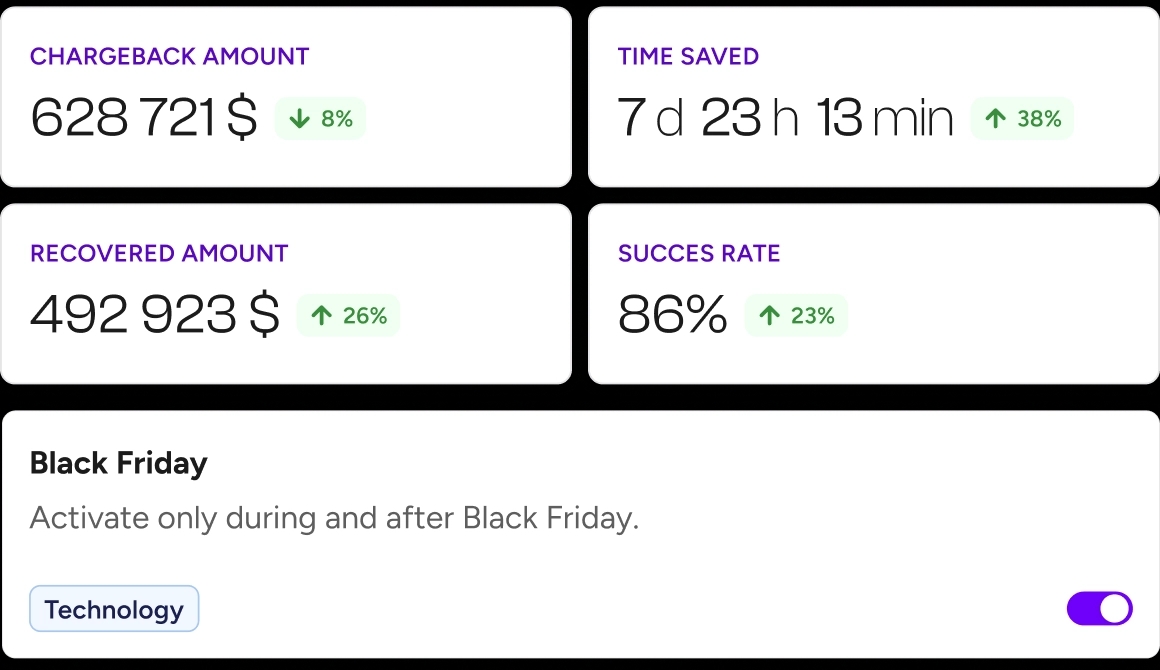Image resolution: width=1160 pixels, height=670 pixels.
Task: Click the downward arrow icon beside 8%
Action: [298, 118]
